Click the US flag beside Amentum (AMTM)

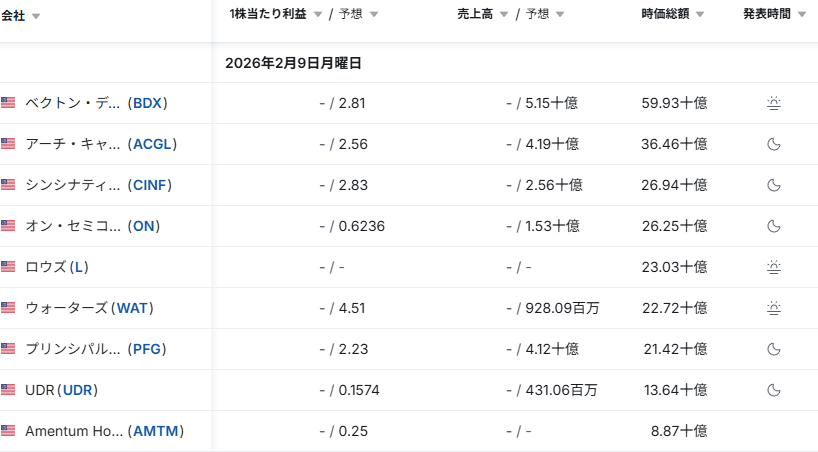(x=8, y=431)
